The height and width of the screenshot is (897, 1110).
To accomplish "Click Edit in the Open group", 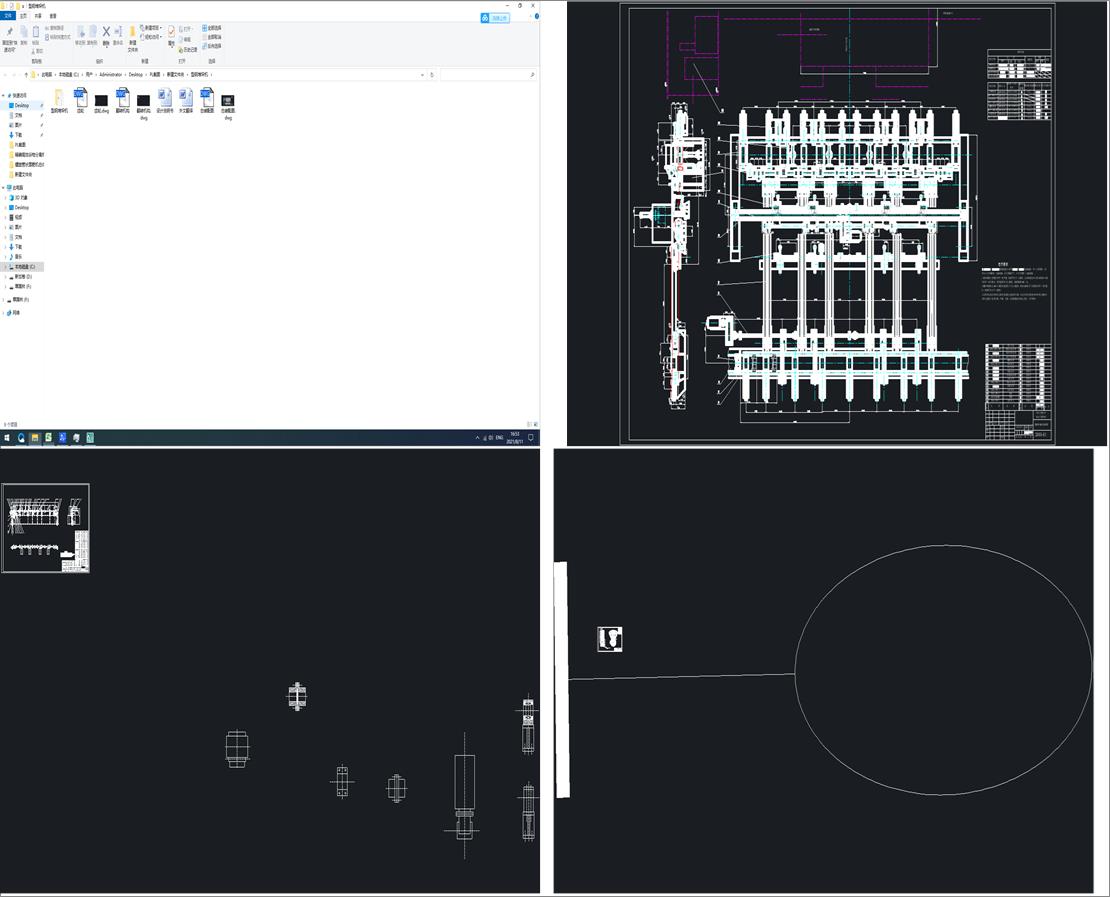I will coord(184,40).
